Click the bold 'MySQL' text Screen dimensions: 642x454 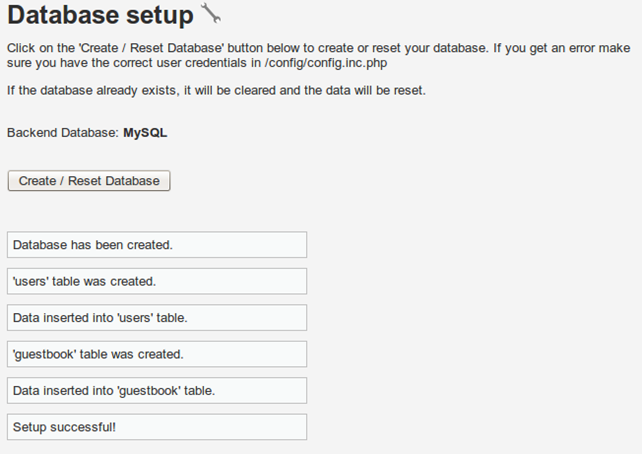point(145,132)
